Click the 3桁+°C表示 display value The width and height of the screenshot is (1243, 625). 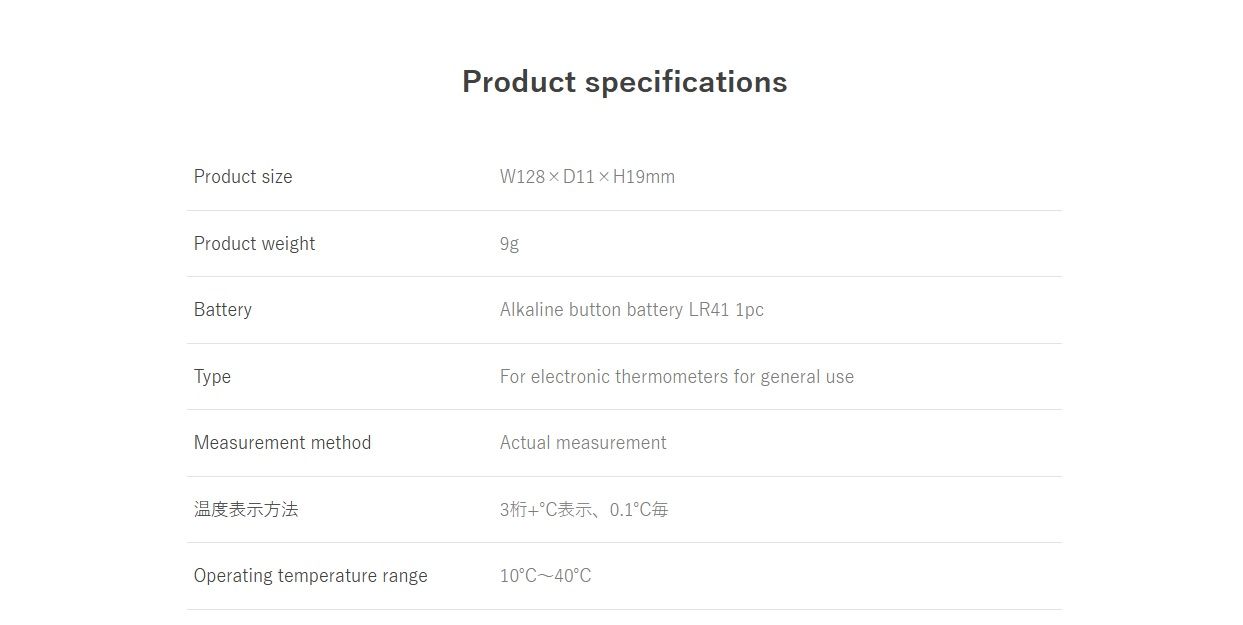pyautogui.click(x=545, y=510)
